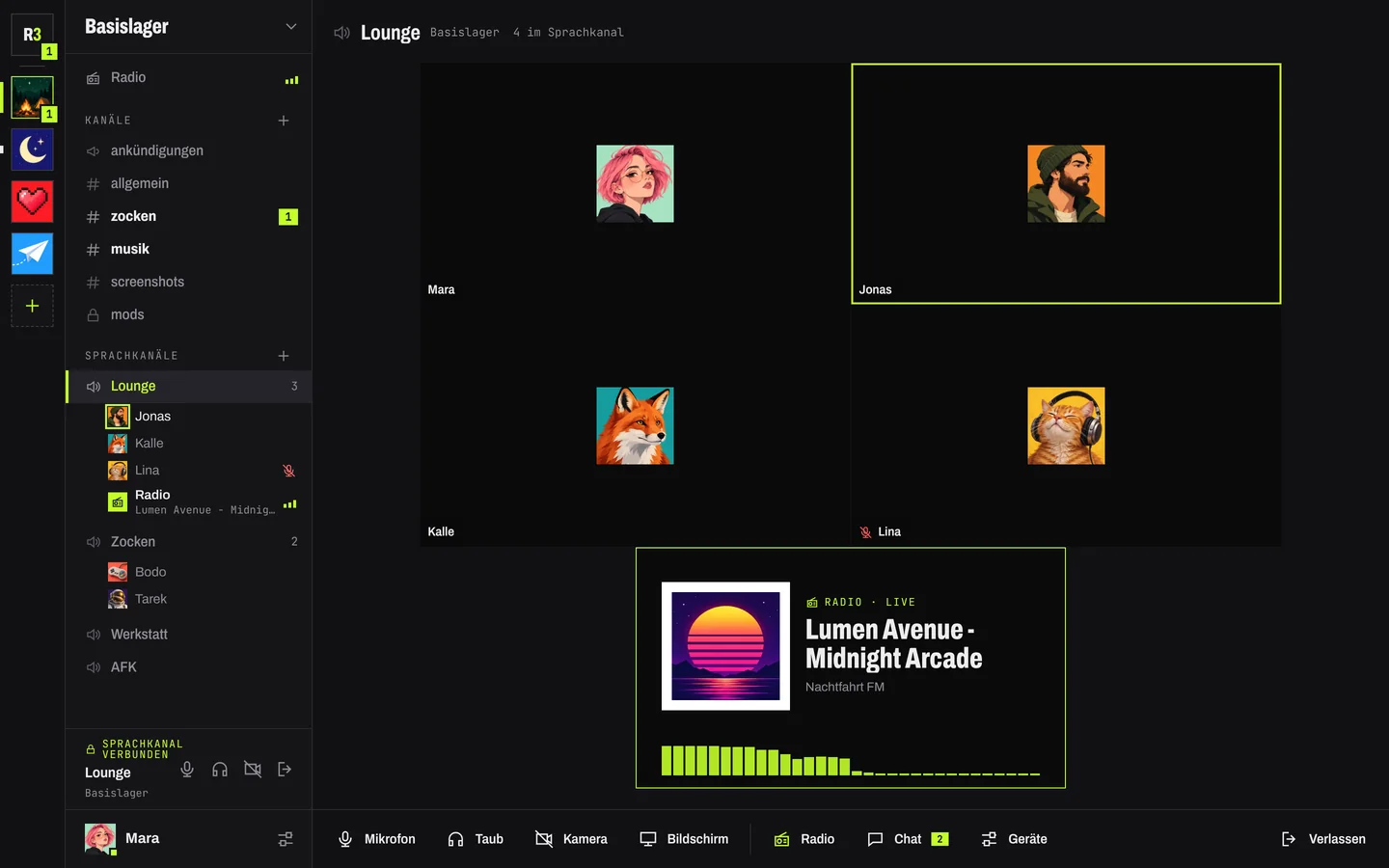Screen dimensions: 1389x868
Task: Open user settings next to Mara
Action: tap(286, 839)
